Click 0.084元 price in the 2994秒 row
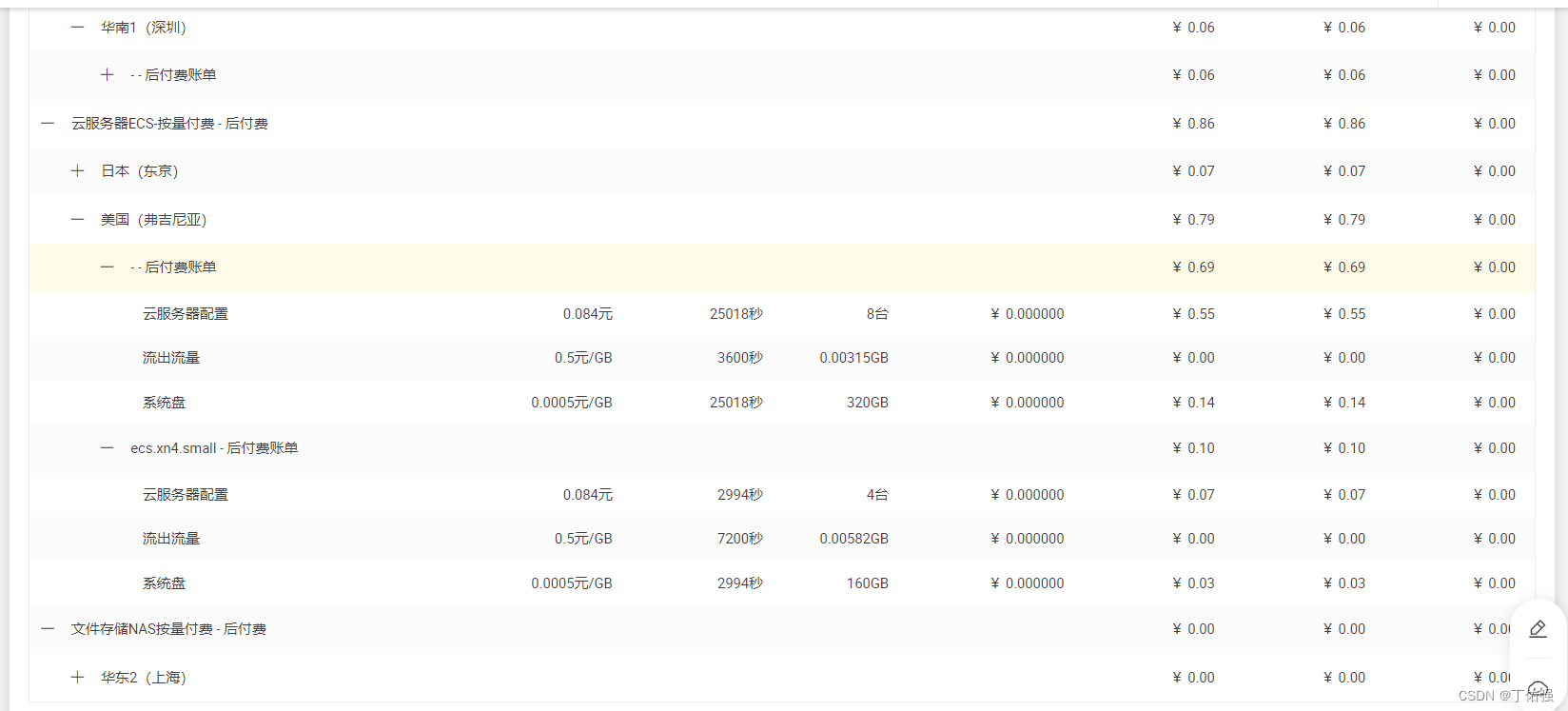 point(587,495)
